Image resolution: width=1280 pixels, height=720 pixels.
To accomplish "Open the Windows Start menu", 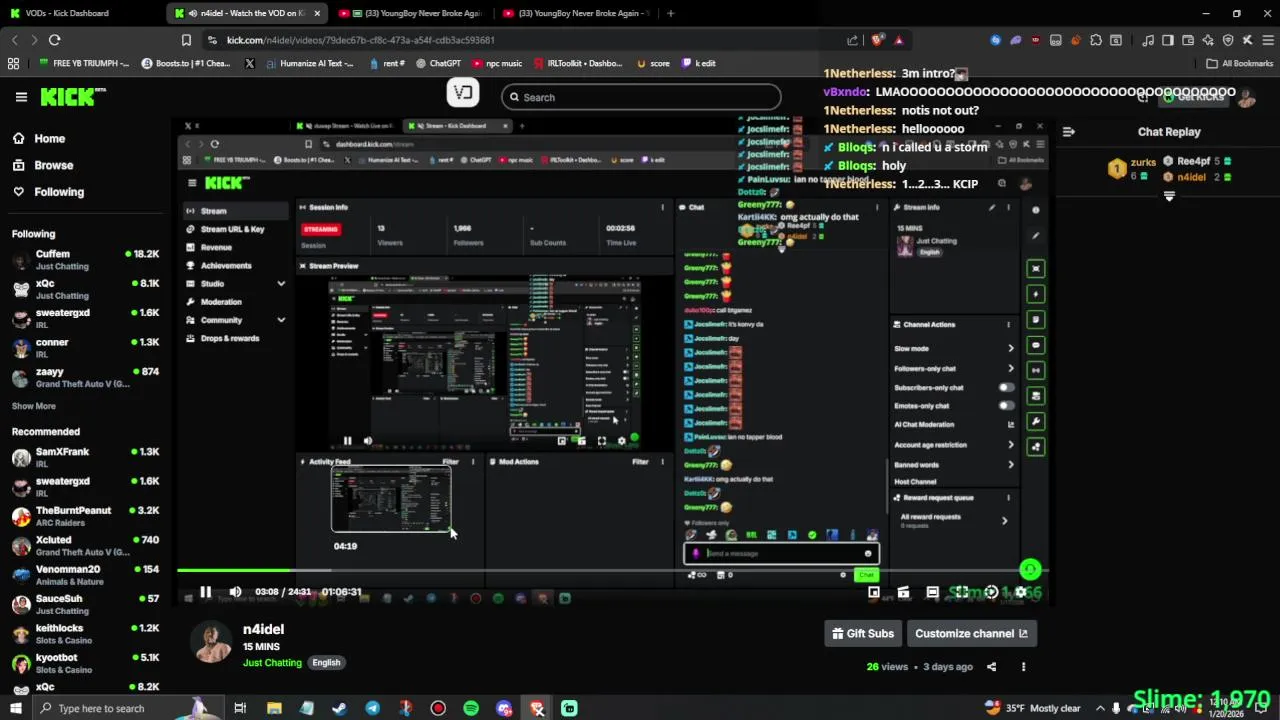I will click(16, 708).
